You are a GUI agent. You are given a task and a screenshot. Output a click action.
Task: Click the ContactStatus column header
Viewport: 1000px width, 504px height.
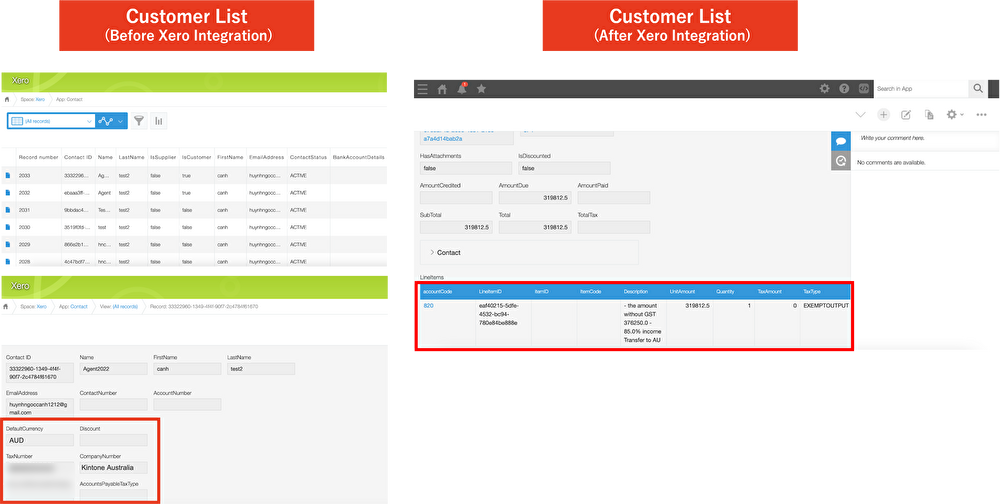307,156
